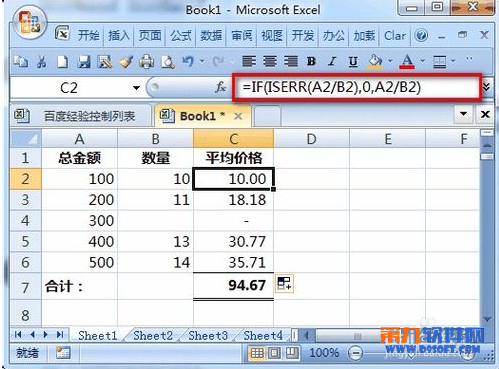Click the grayed-out Redo arrow
The height and width of the screenshot is (369, 499).
[218, 61]
